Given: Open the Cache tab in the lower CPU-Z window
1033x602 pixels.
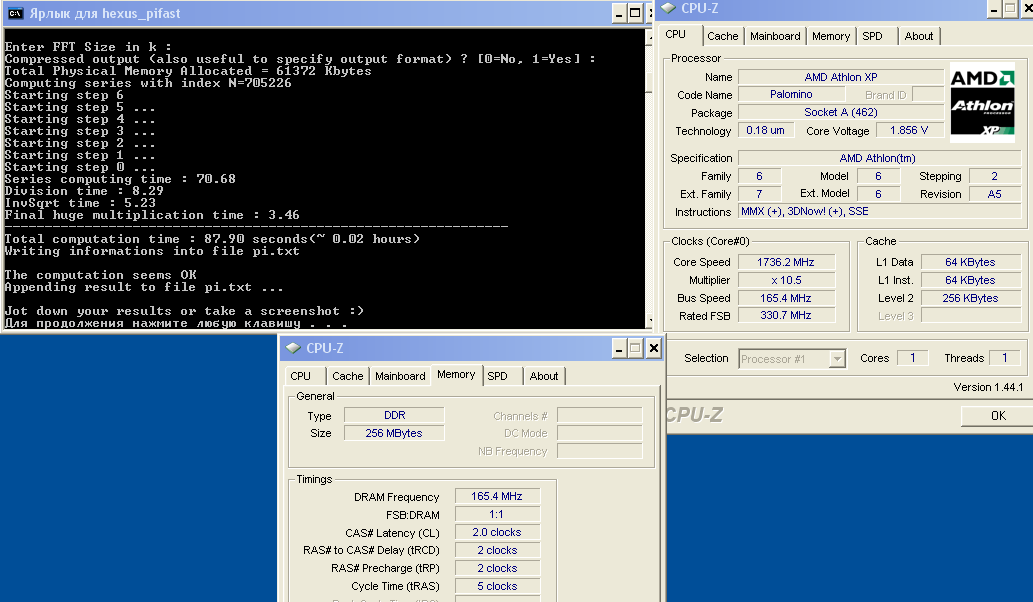Looking at the screenshot, I should pyautogui.click(x=347, y=376).
